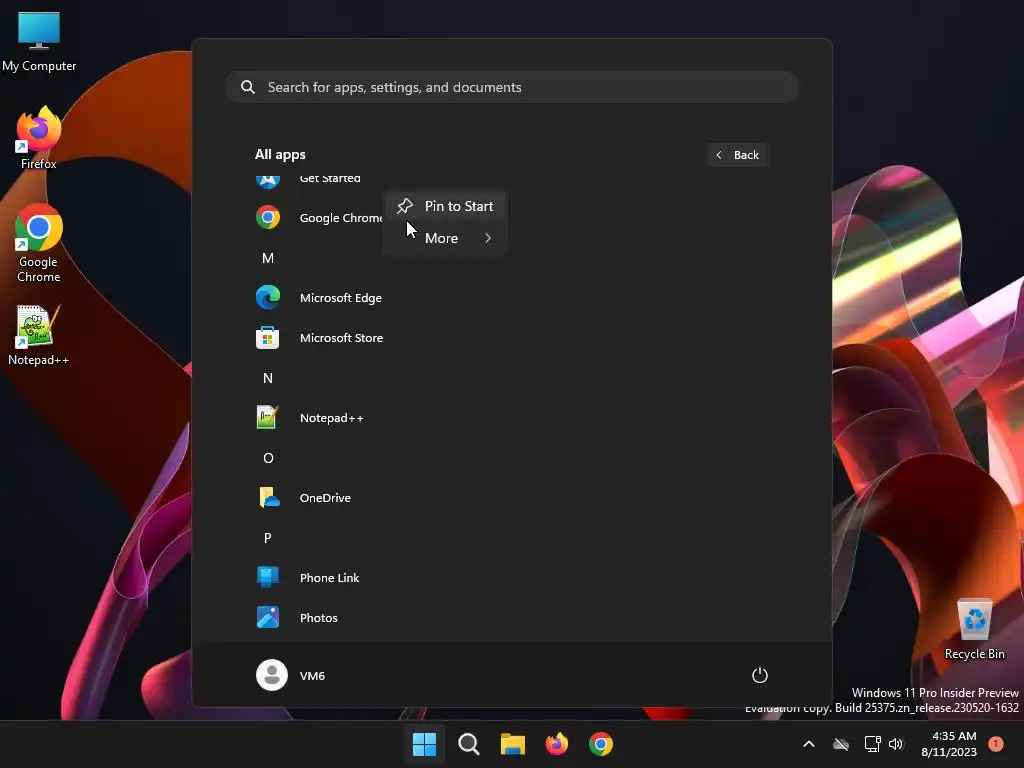Click the All apps heading text

click(280, 155)
